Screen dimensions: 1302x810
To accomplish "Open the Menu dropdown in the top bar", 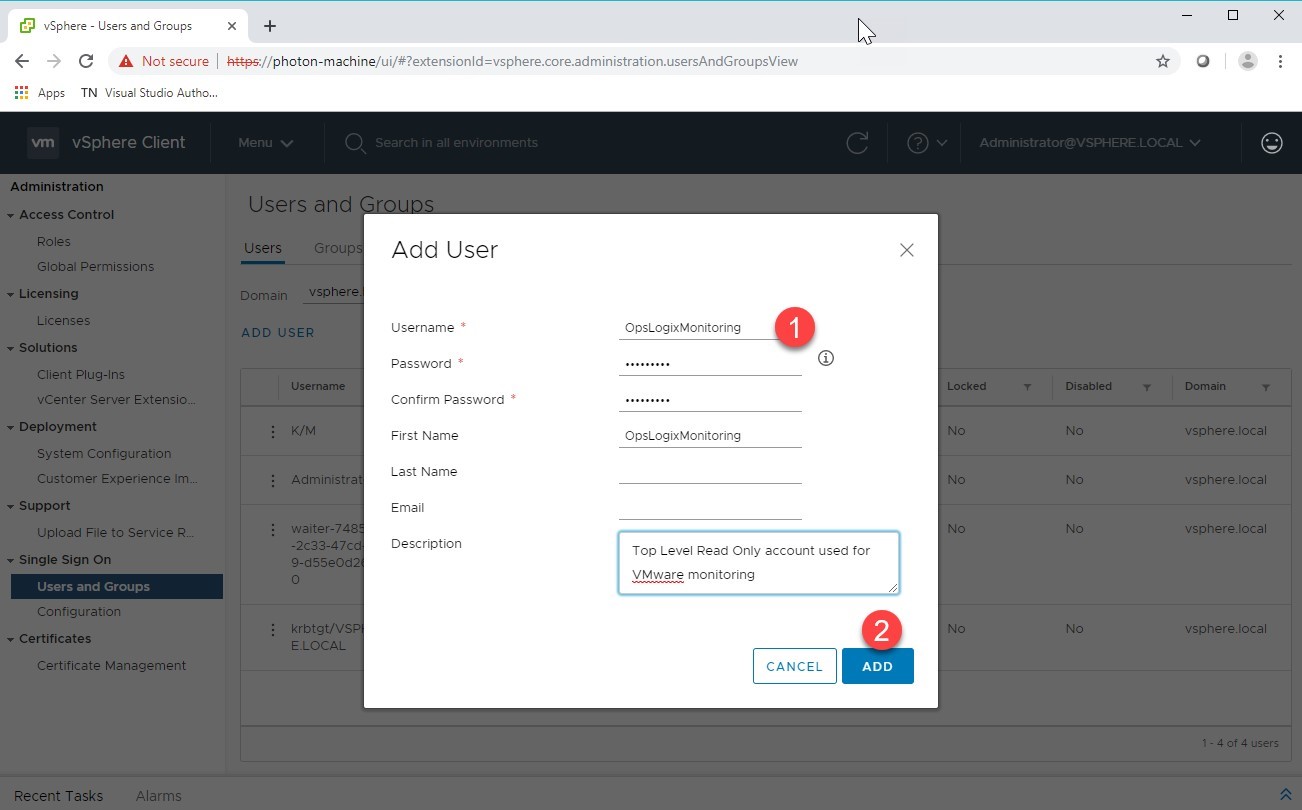I will tap(264, 143).
